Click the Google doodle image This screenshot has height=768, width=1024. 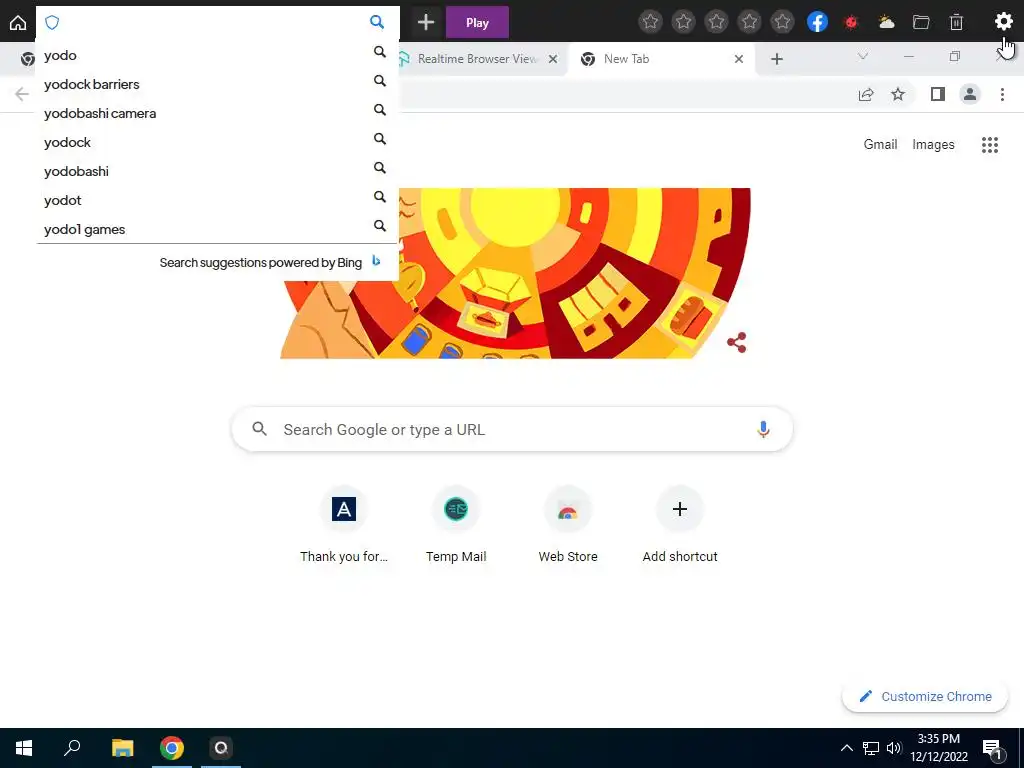[x=515, y=273]
